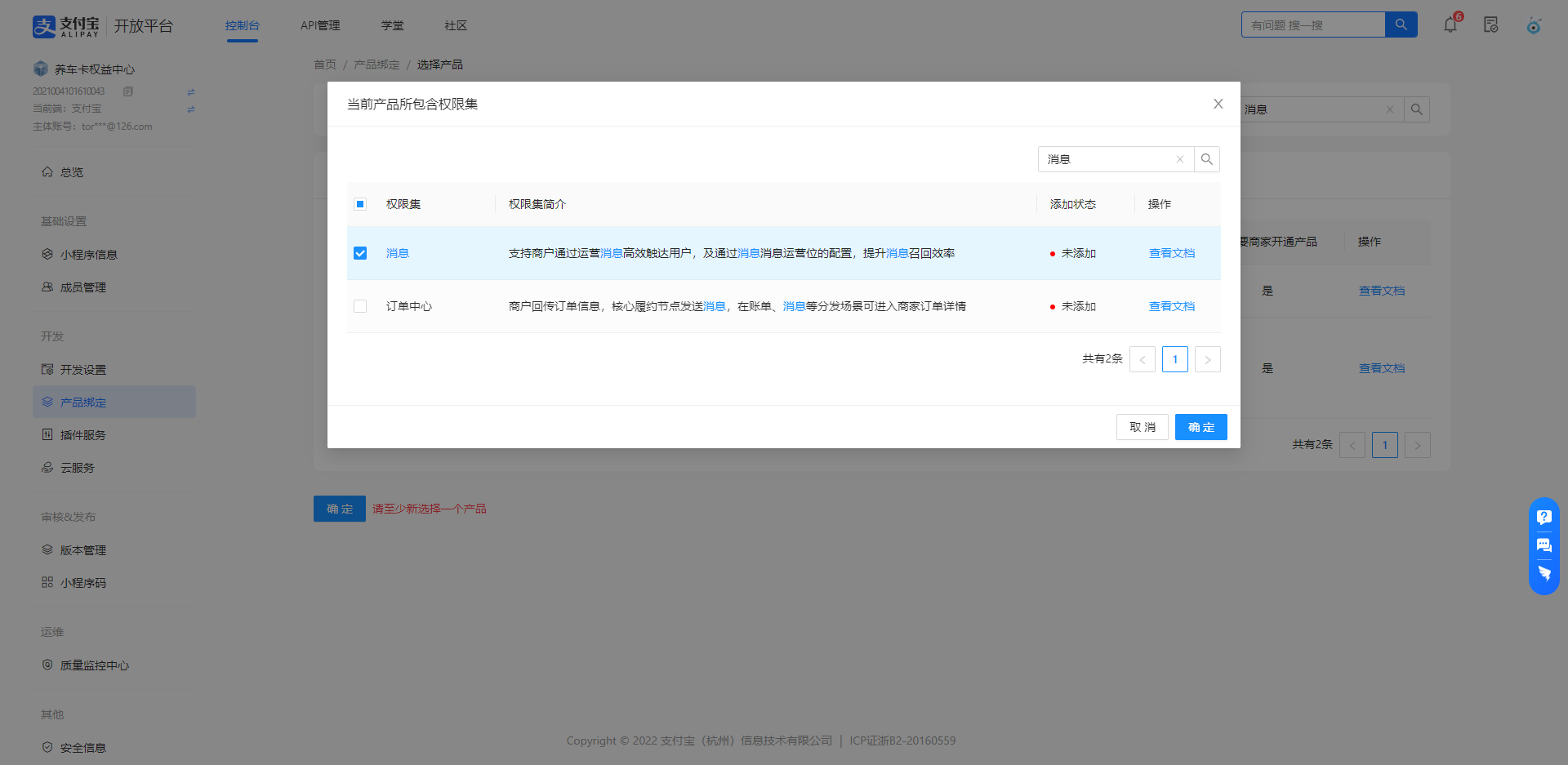Click the 取消 button in the modal
The height and width of the screenshot is (765, 1568).
pos(1142,427)
